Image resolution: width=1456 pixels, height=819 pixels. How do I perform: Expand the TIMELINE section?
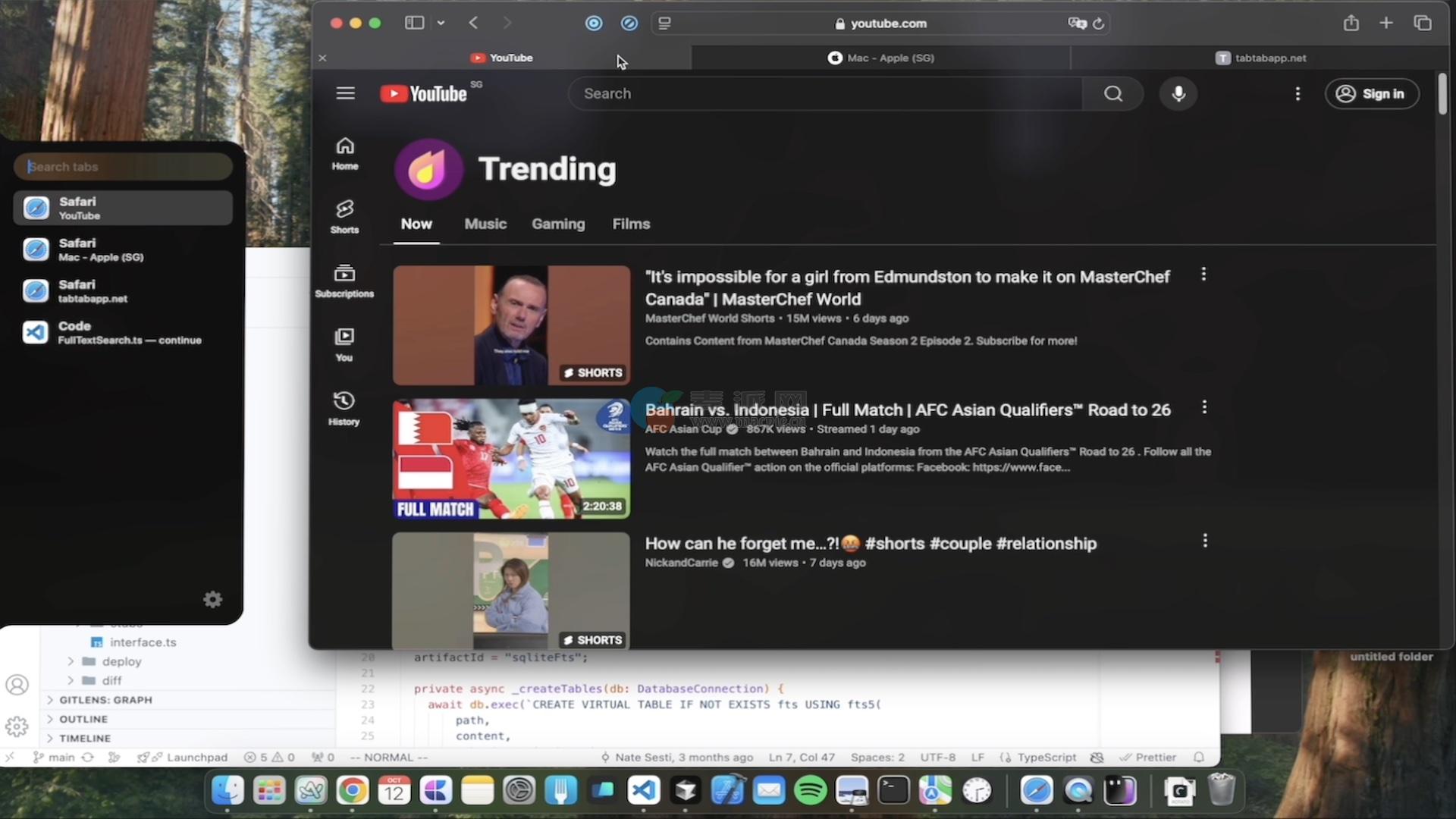[84, 738]
